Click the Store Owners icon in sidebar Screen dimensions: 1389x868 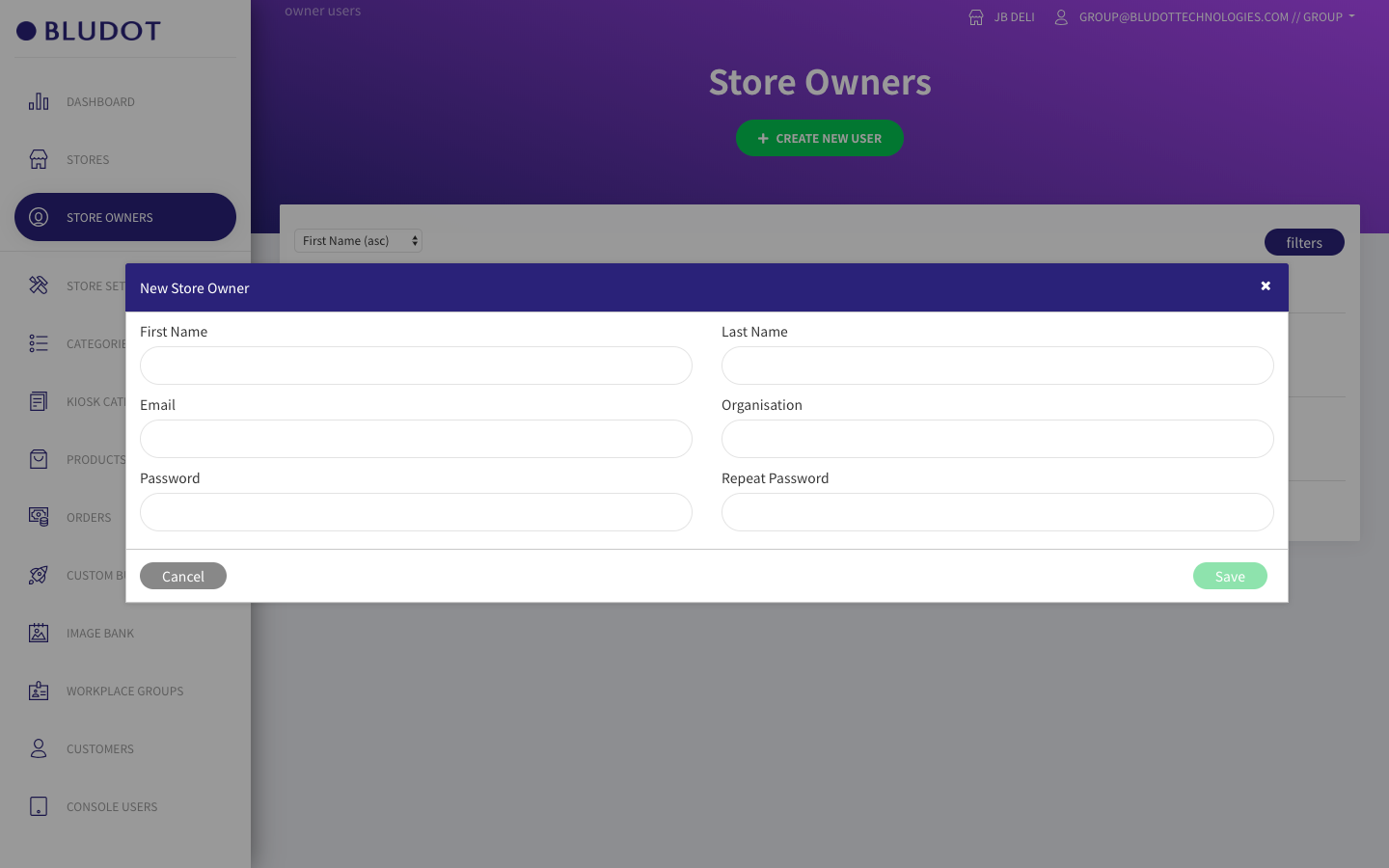click(x=39, y=217)
